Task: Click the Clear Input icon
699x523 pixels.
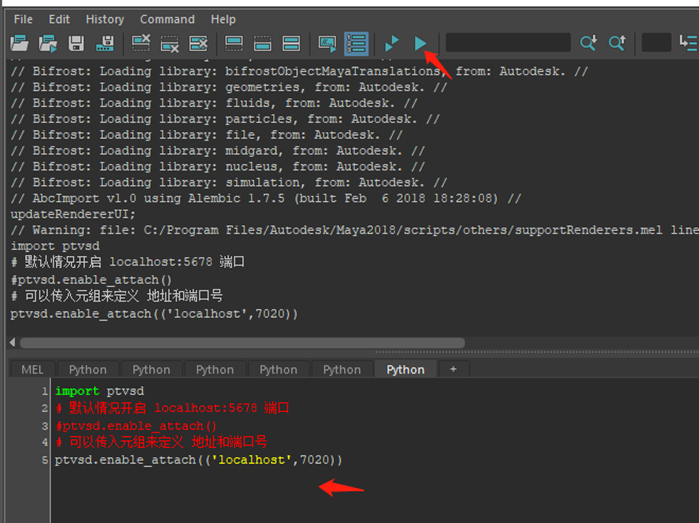Action: click(169, 43)
